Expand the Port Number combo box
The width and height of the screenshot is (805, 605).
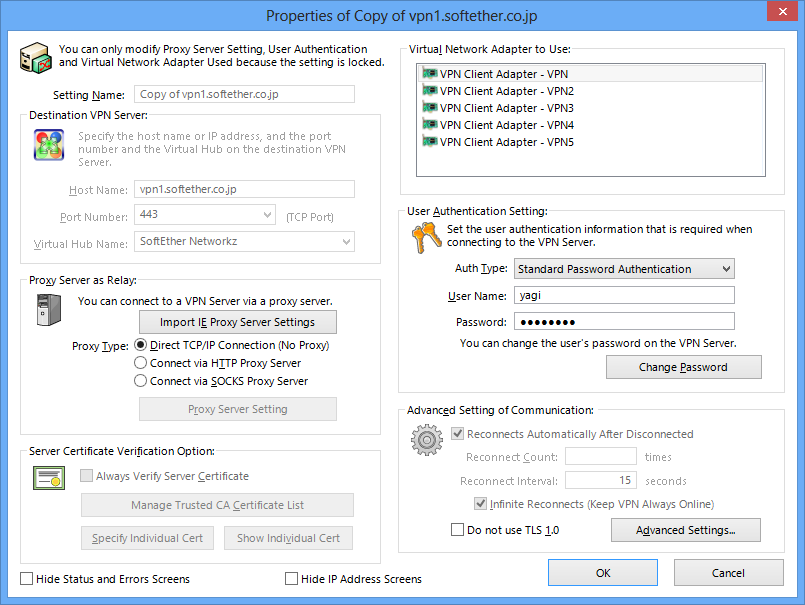coord(267,214)
